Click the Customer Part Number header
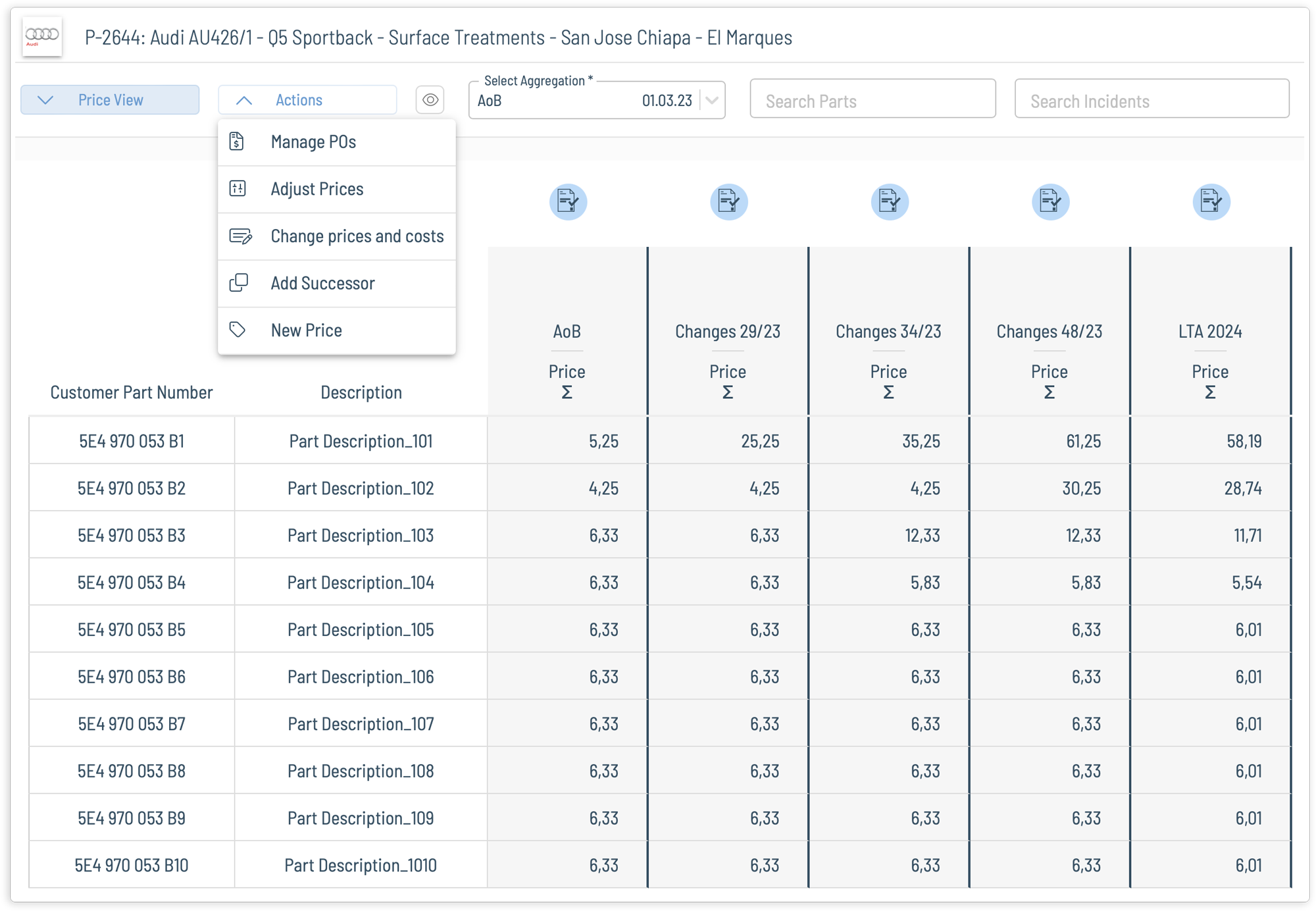 [x=132, y=393]
